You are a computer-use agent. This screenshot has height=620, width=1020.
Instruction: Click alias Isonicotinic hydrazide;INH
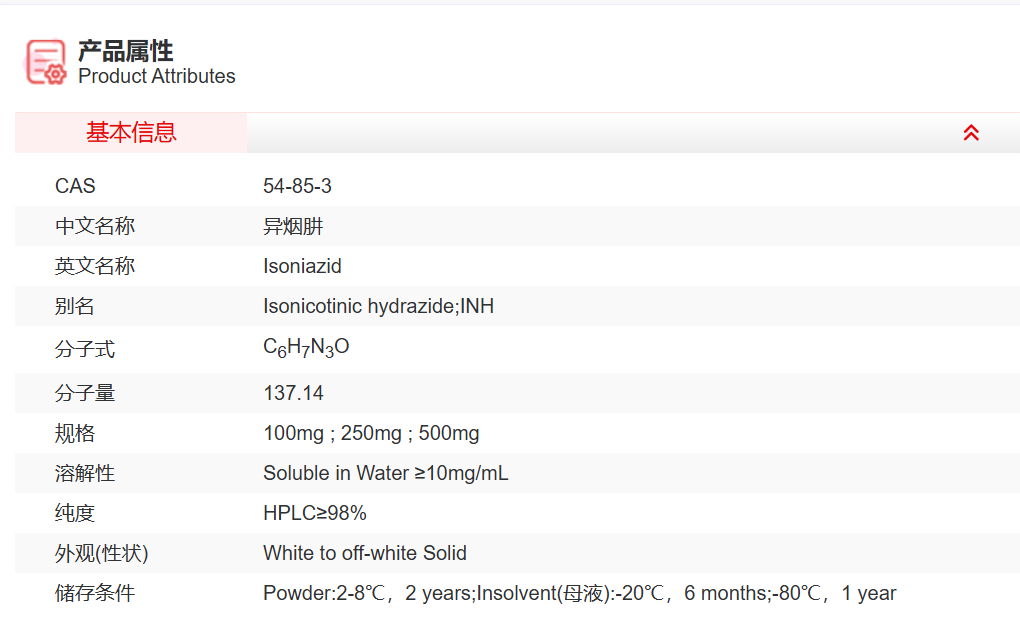378,306
